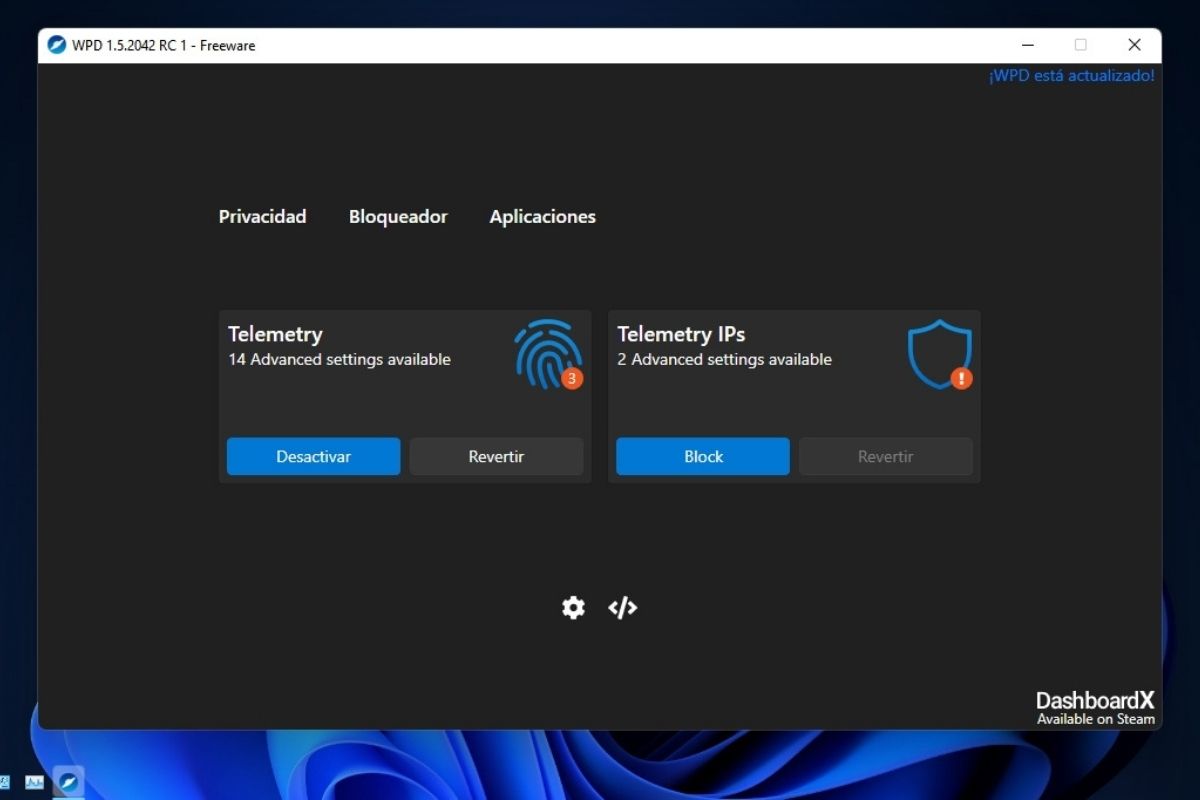The image size is (1200, 800).
Task: Click Revertir in the Telemetry card
Action: pyautogui.click(x=496, y=456)
